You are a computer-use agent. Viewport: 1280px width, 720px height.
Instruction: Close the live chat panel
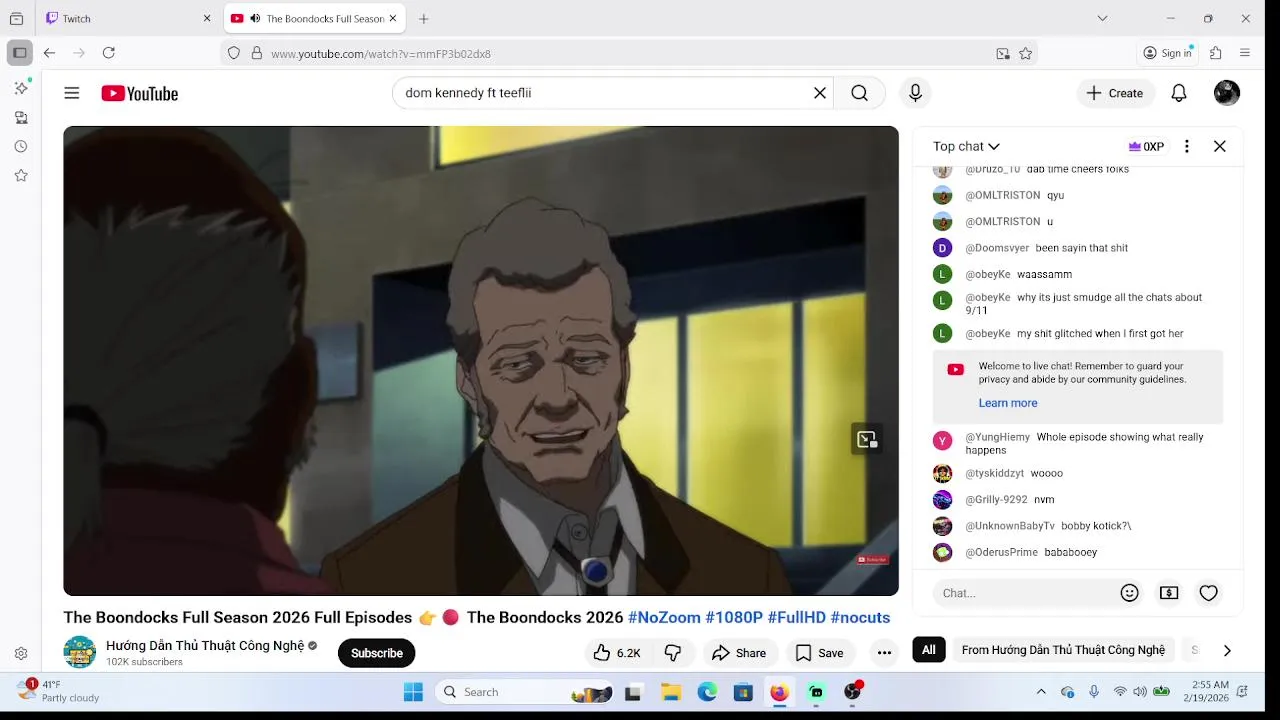(x=1220, y=146)
